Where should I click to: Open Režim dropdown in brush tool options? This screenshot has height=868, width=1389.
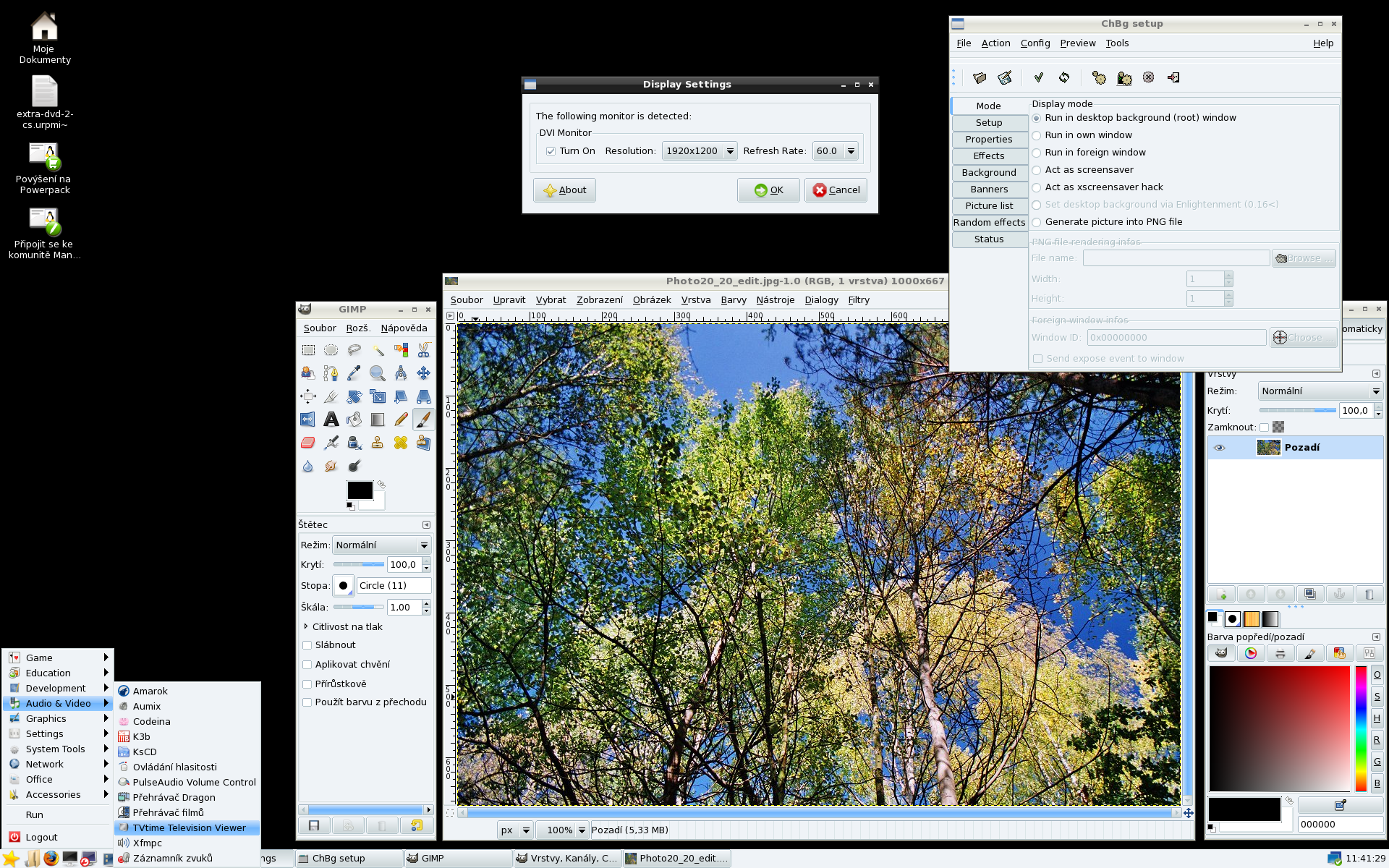pyautogui.click(x=382, y=545)
